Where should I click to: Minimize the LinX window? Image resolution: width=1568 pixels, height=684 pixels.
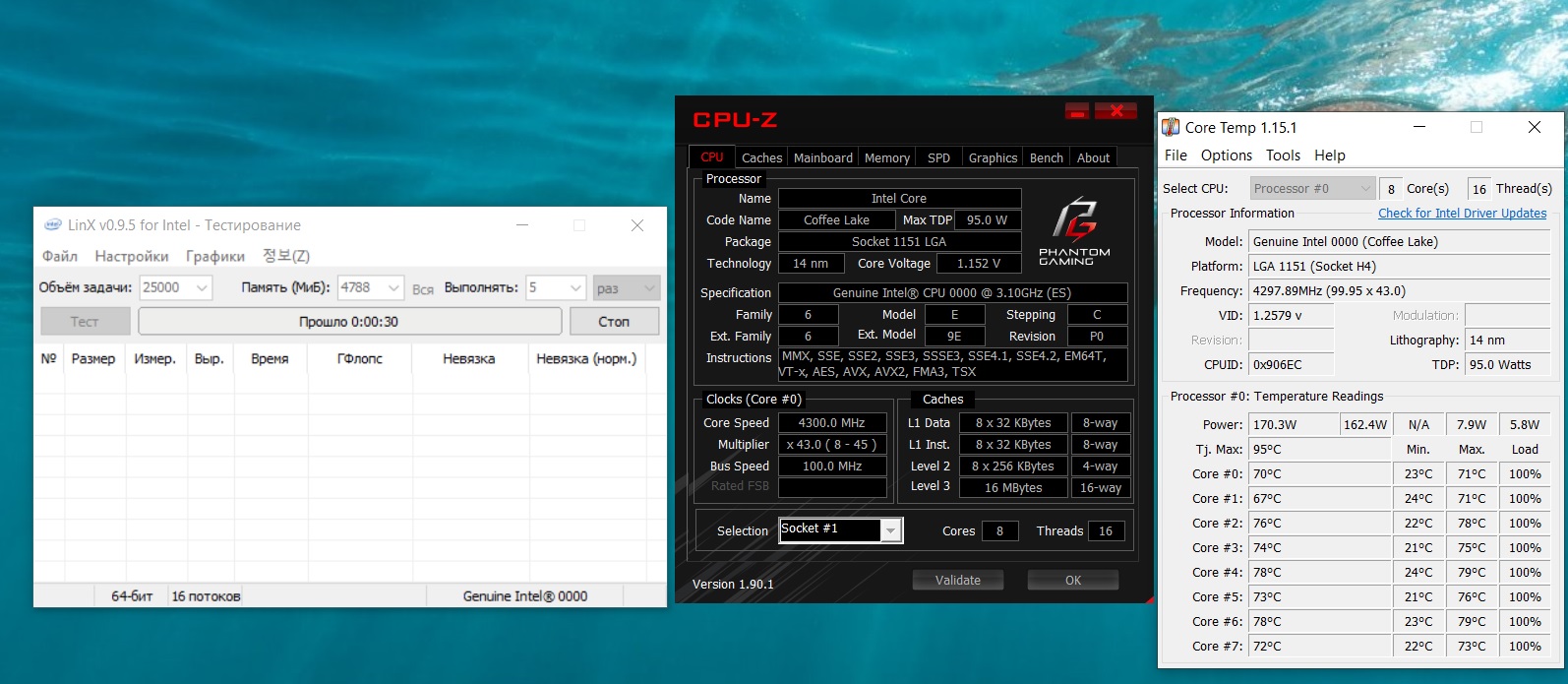point(520,225)
